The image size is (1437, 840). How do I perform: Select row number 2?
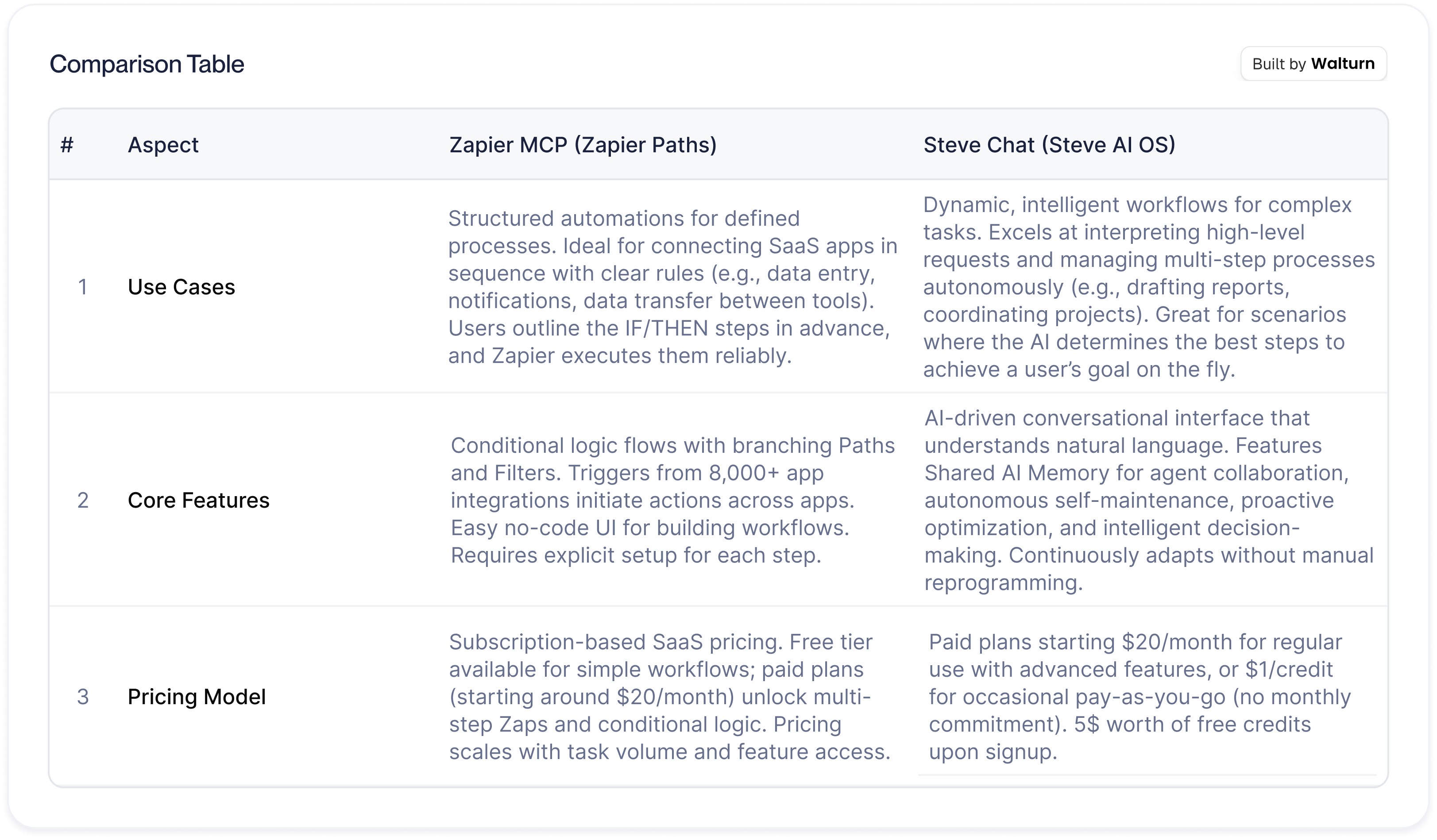(x=83, y=500)
